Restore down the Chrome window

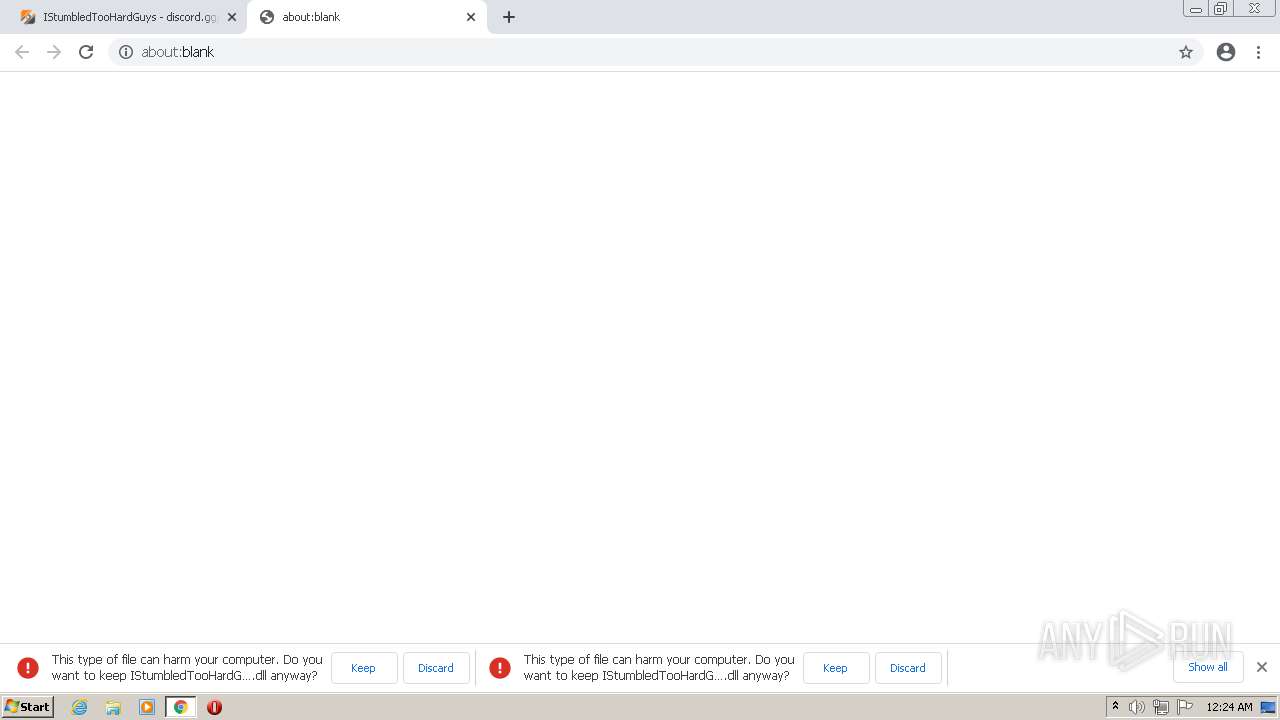coord(1220,8)
